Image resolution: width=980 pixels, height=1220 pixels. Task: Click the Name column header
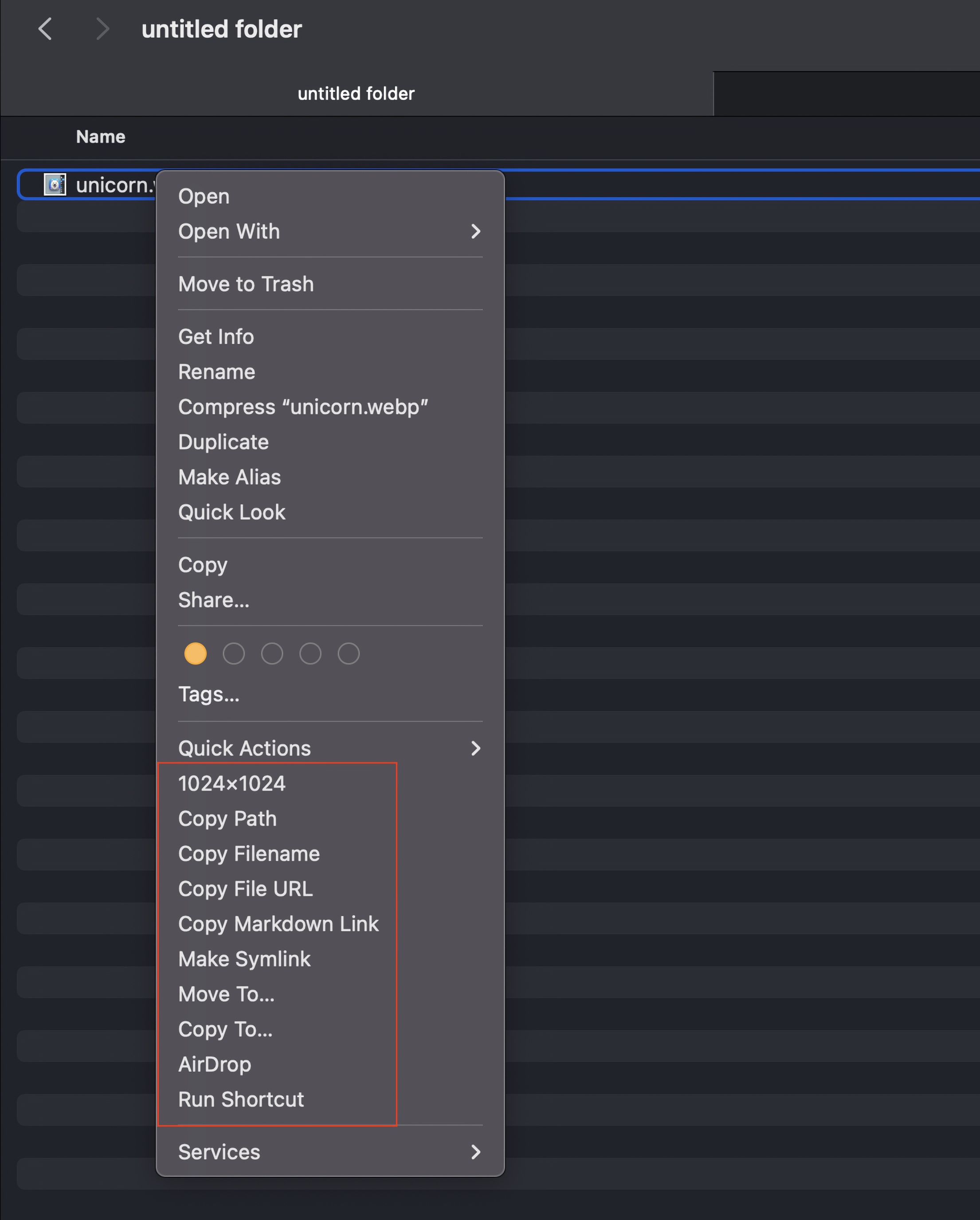(101, 137)
